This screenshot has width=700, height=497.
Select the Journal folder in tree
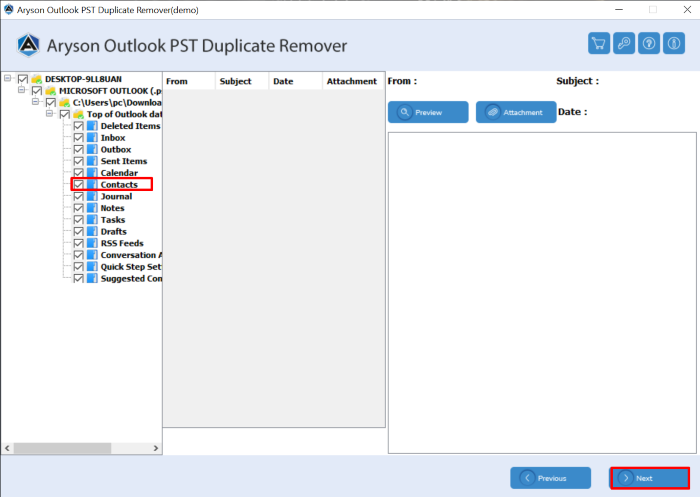(x=116, y=197)
